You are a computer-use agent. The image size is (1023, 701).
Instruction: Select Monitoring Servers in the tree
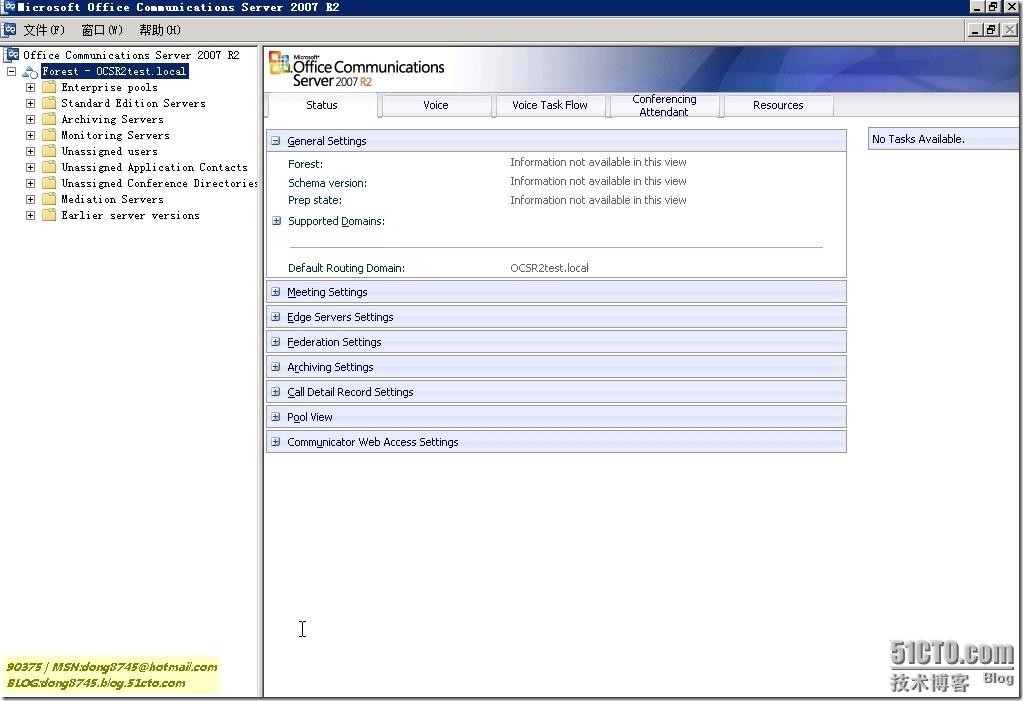(x=115, y=135)
